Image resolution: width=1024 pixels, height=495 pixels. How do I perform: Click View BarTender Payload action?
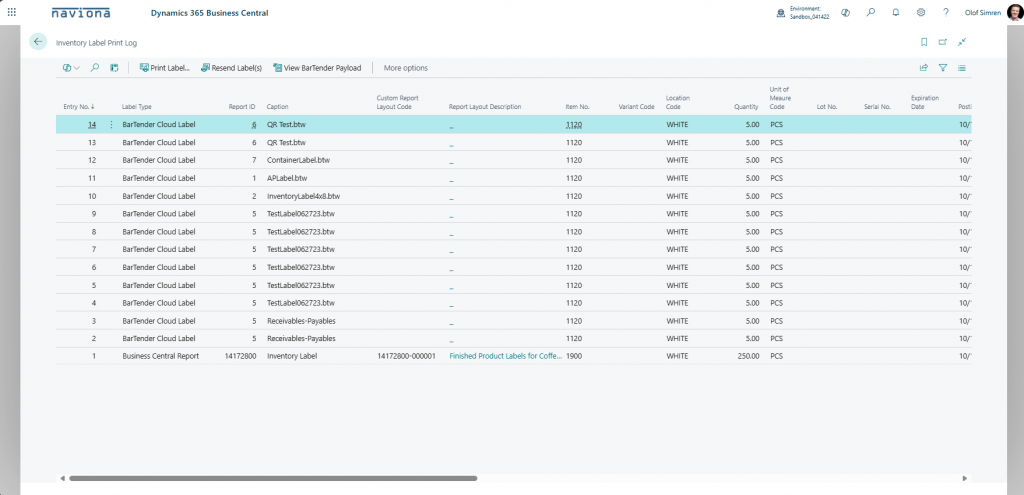(x=317, y=68)
